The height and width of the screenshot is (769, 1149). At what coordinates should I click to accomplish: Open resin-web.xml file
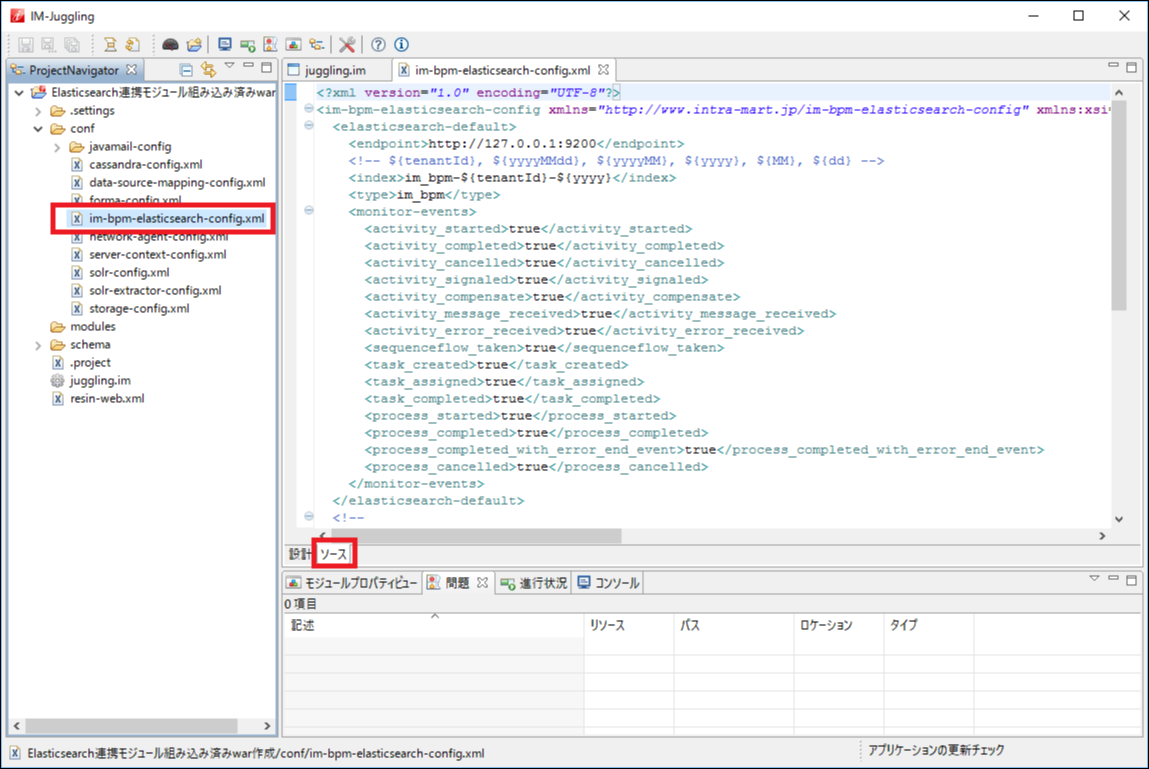click(x=106, y=399)
